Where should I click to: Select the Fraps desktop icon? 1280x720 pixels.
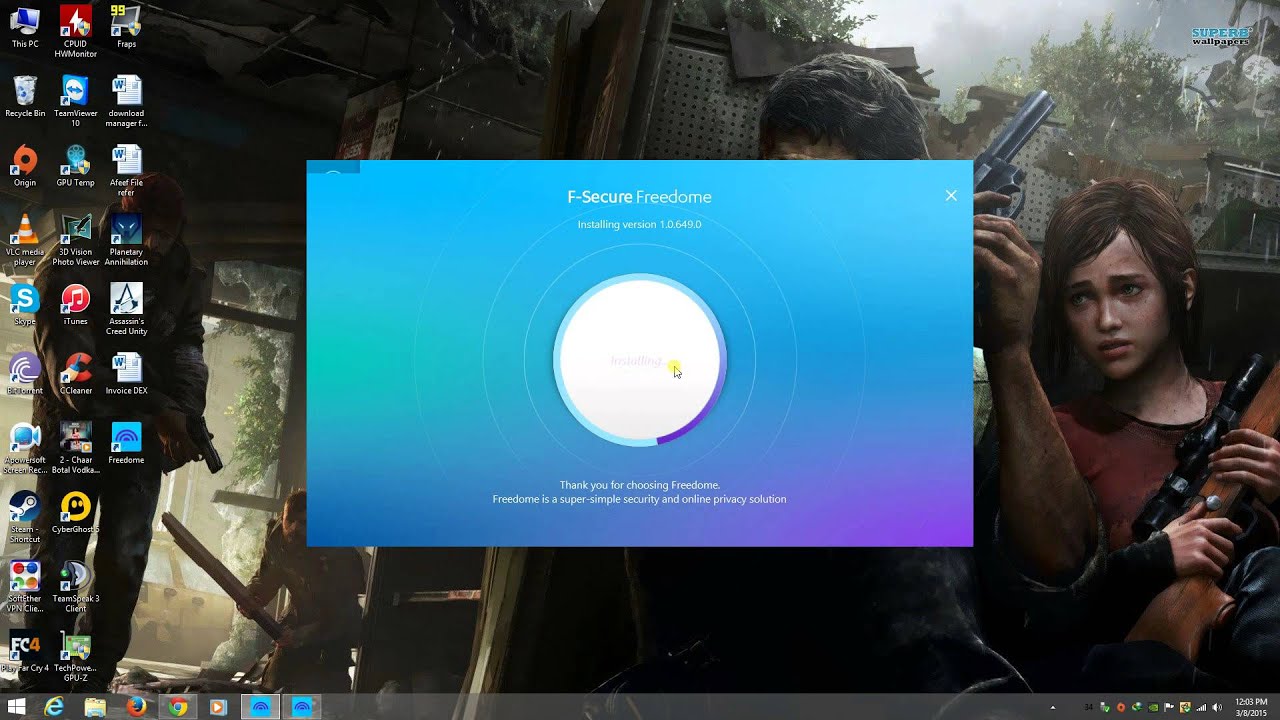[x=126, y=28]
